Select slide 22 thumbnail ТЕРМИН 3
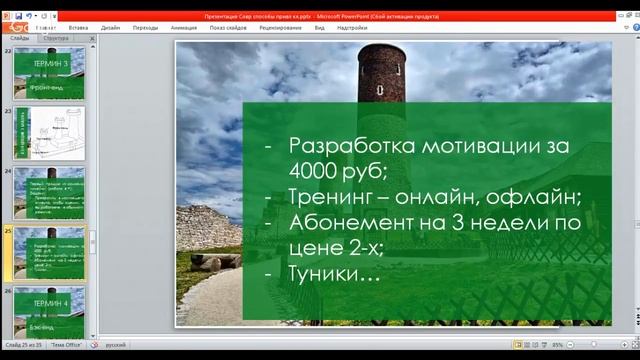This screenshot has width=640, height=360. click(49, 73)
